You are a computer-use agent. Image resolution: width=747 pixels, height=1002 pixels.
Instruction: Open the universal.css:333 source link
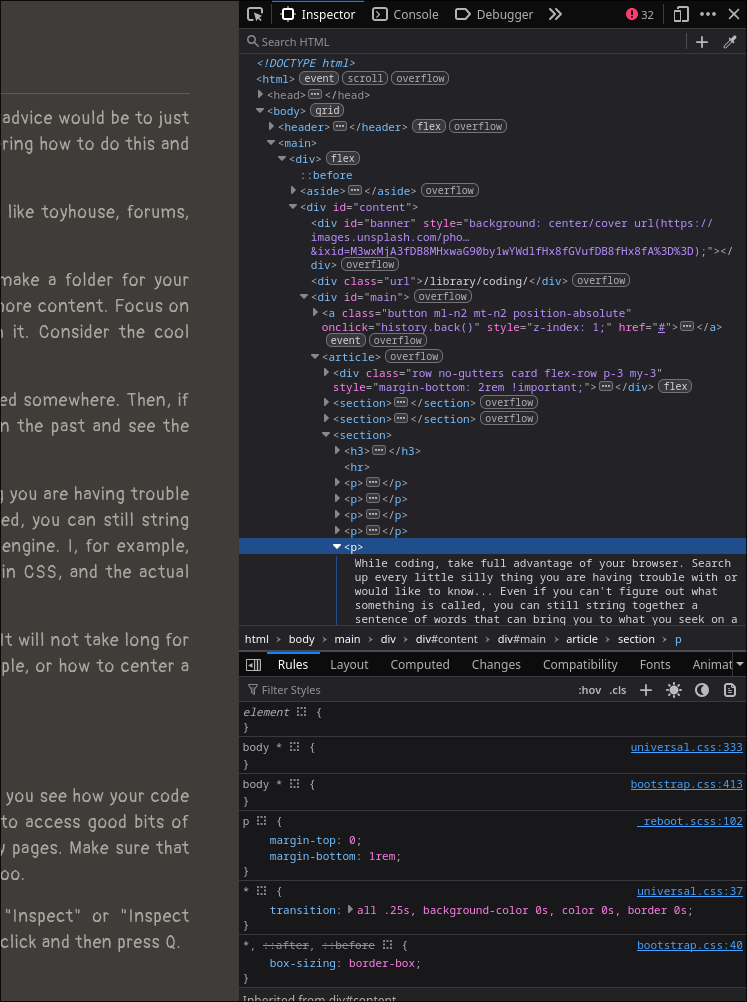pyautogui.click(x=686, y=747)
